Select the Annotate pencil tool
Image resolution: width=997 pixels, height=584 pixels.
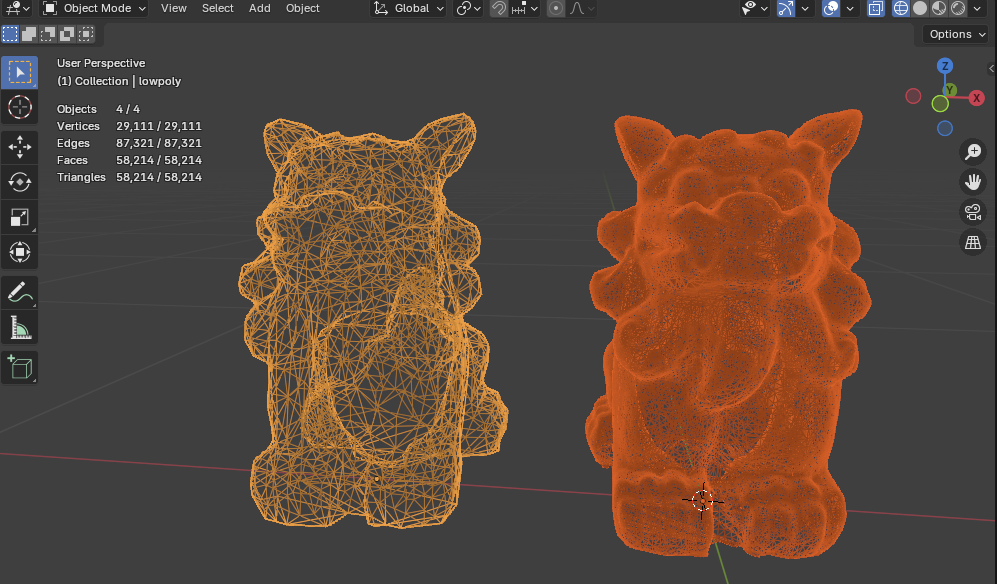pyautogui.click(x=20, y=293)
